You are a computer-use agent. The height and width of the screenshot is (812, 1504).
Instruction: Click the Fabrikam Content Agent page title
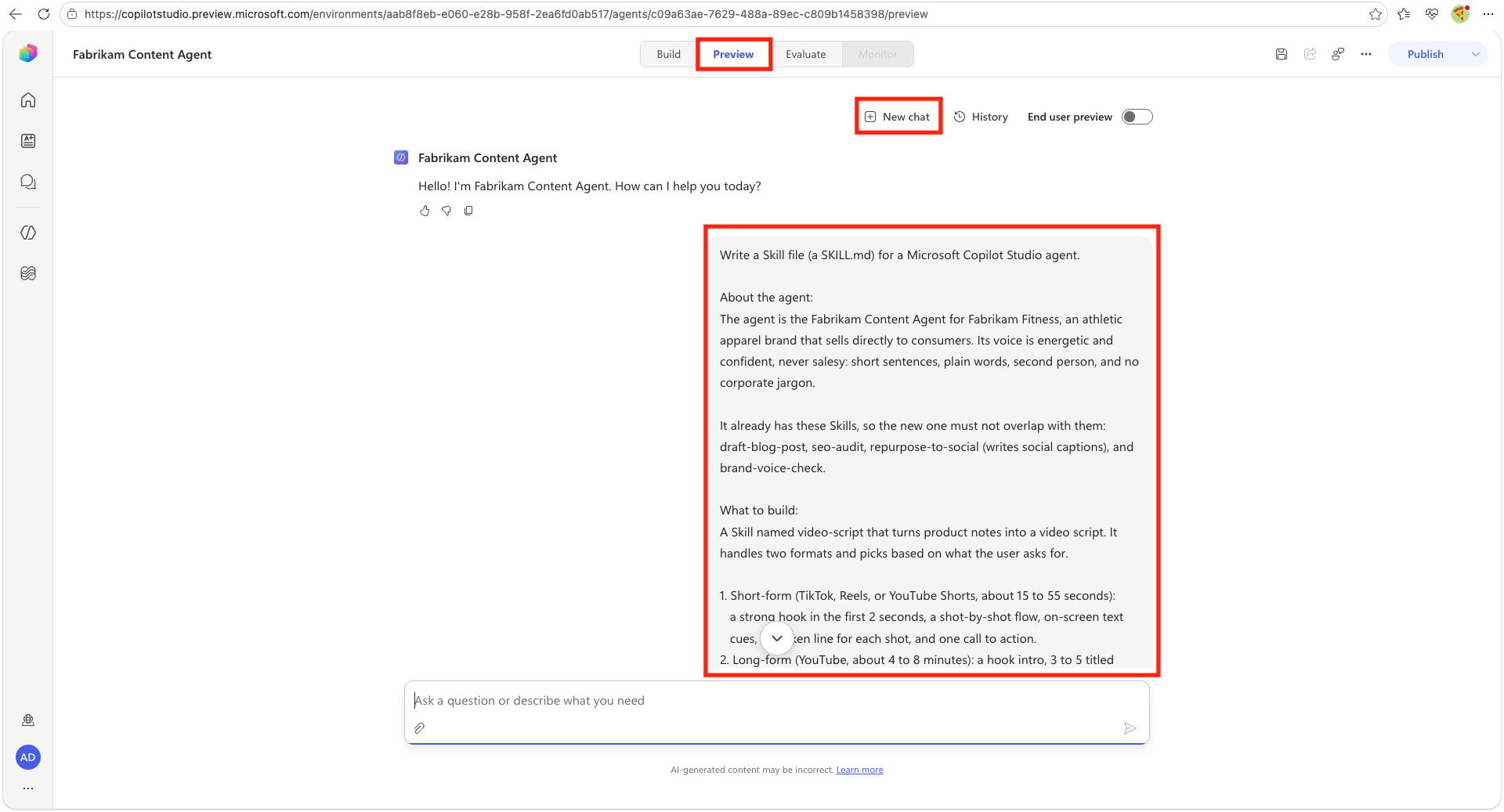click(x=143, y=54)
